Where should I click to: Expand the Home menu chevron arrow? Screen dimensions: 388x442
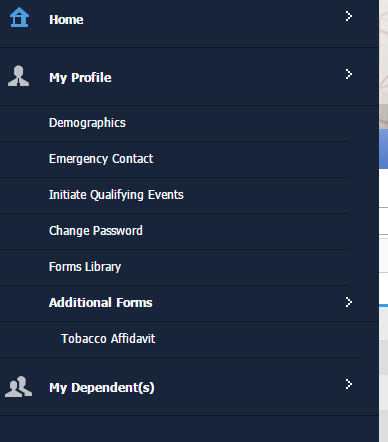click(349, 16)
